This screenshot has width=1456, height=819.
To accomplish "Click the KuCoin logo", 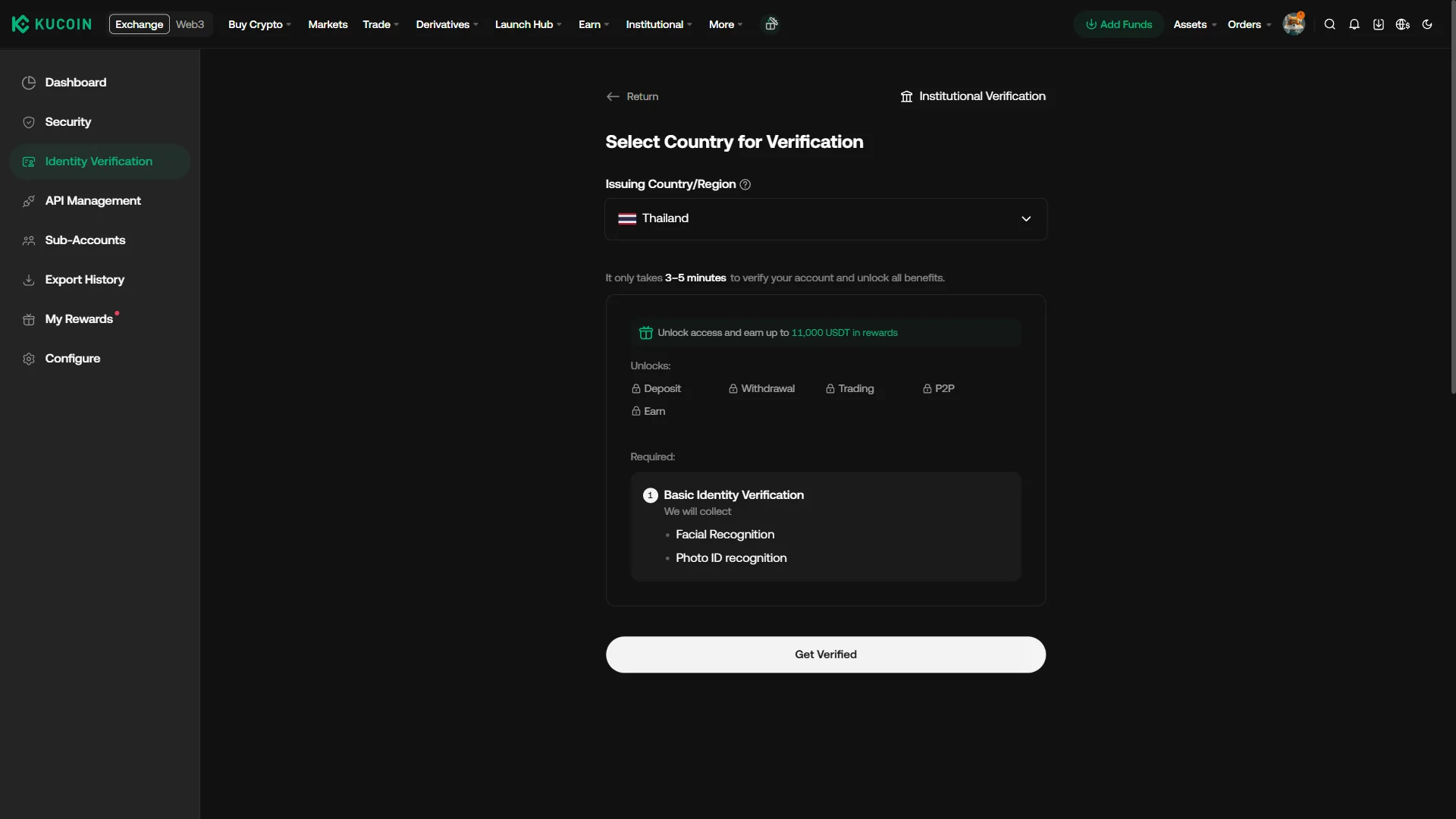I will click(x=52, y=24).
